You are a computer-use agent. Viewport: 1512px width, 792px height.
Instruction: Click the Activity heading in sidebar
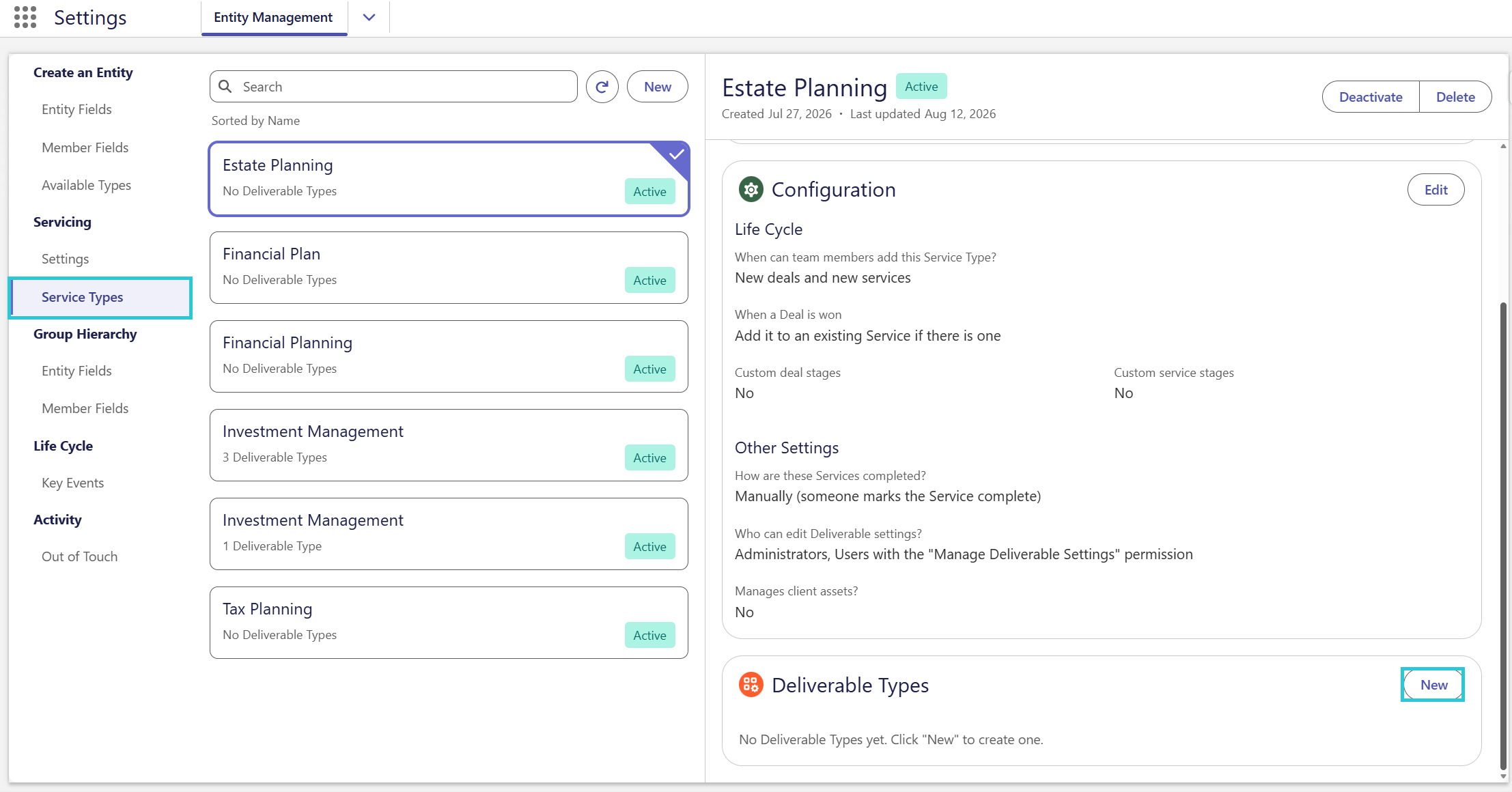tap(57, 520)
